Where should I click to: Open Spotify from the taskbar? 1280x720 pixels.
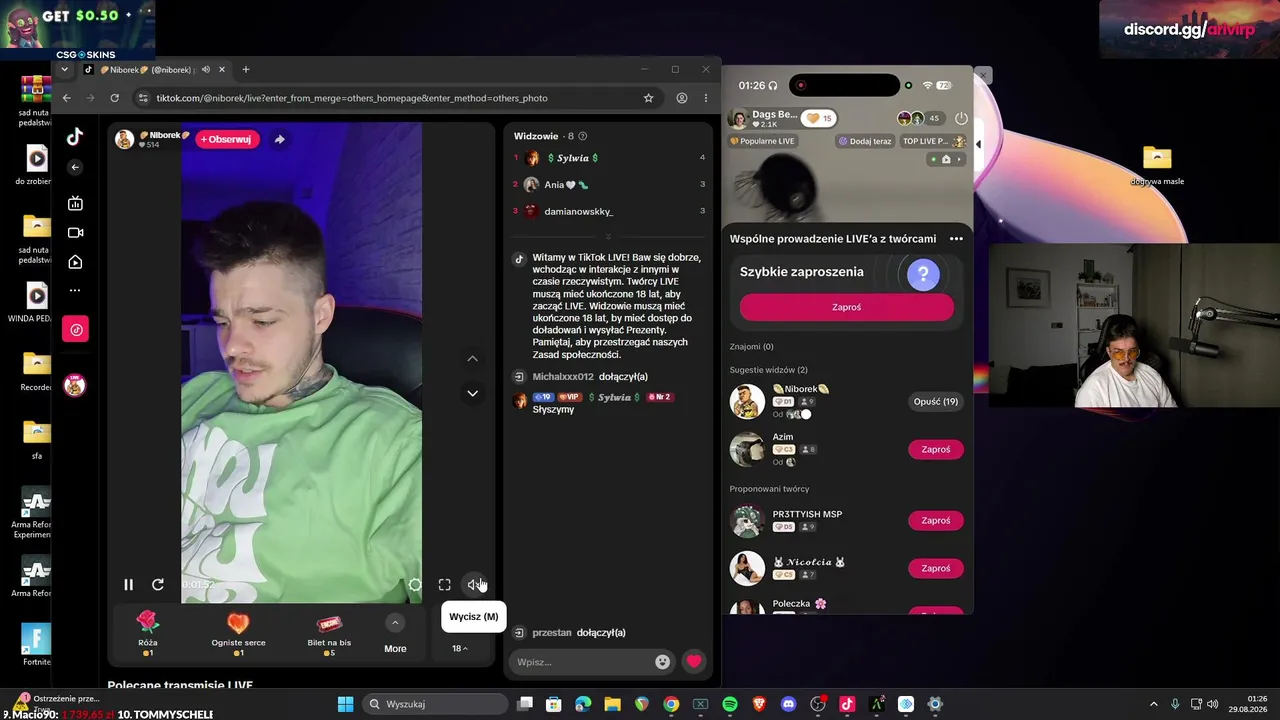tap(730, 704)
